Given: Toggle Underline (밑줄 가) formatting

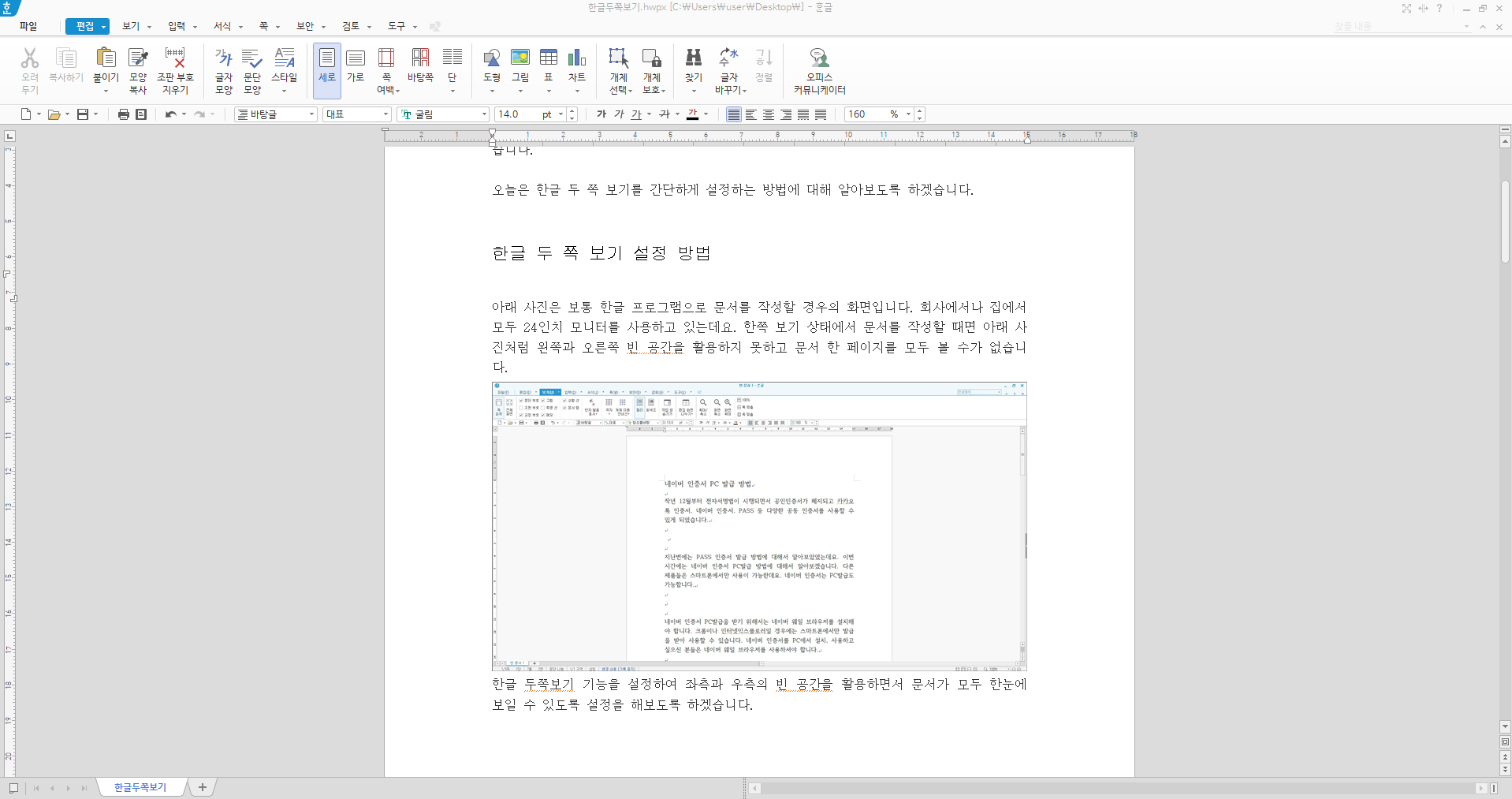Looking at the screenshot, I should 636,114.
